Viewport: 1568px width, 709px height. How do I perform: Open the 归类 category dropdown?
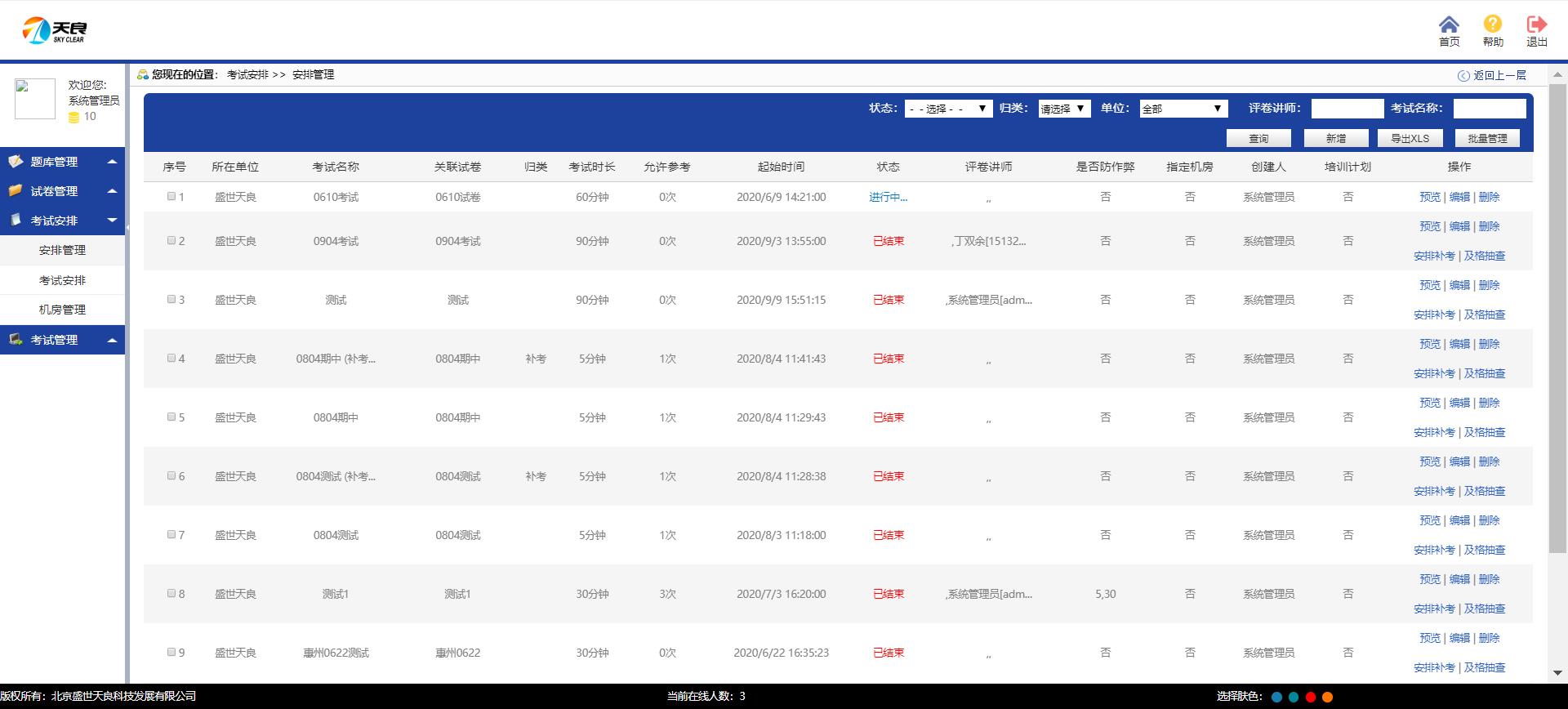click(1064, 109)
